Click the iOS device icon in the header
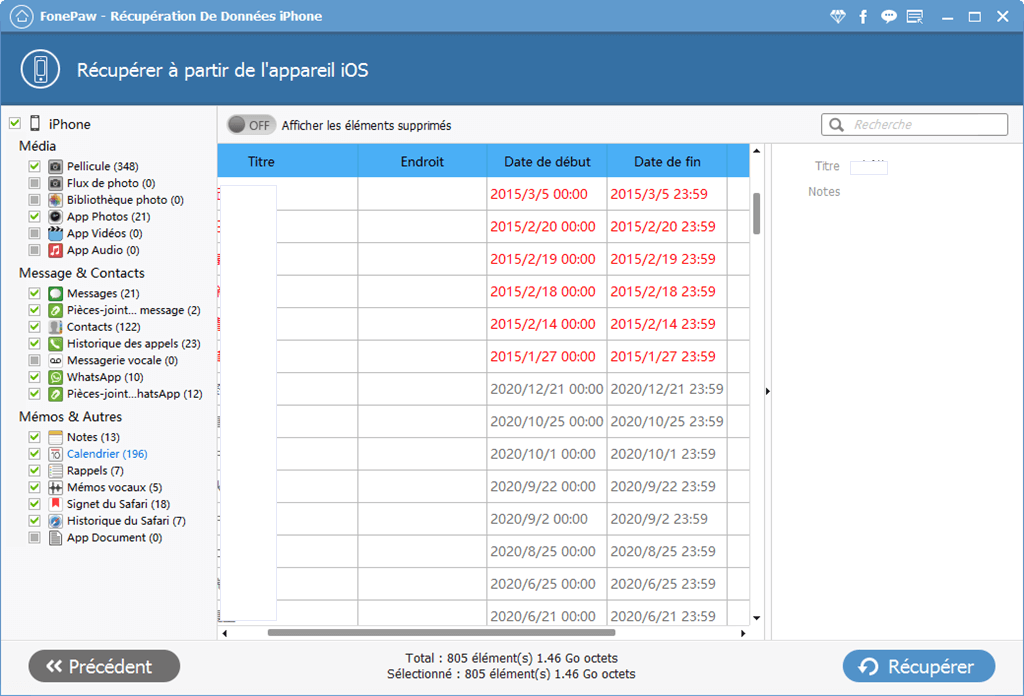 point(40,69)
